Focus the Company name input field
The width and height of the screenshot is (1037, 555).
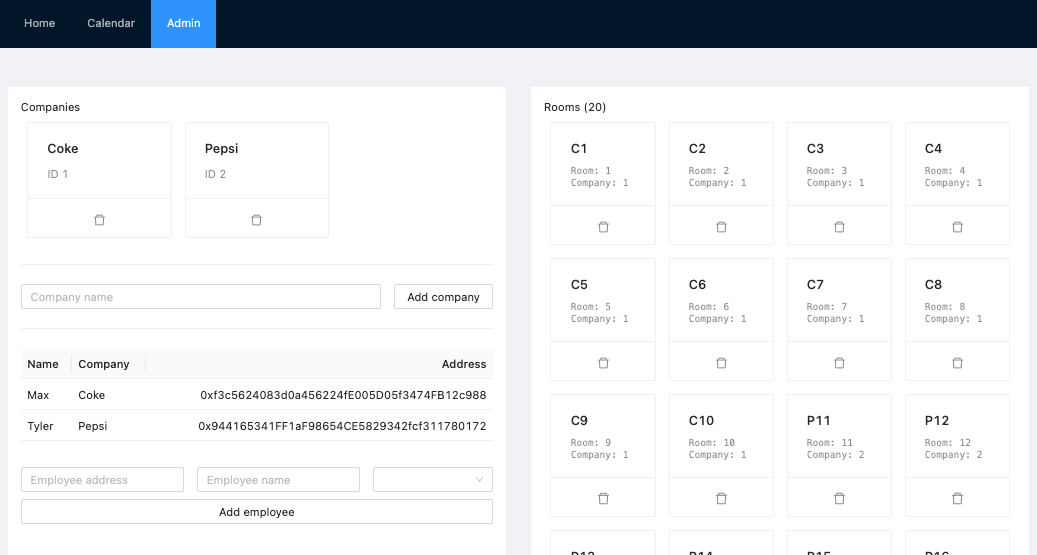click(x=201, y=297)
